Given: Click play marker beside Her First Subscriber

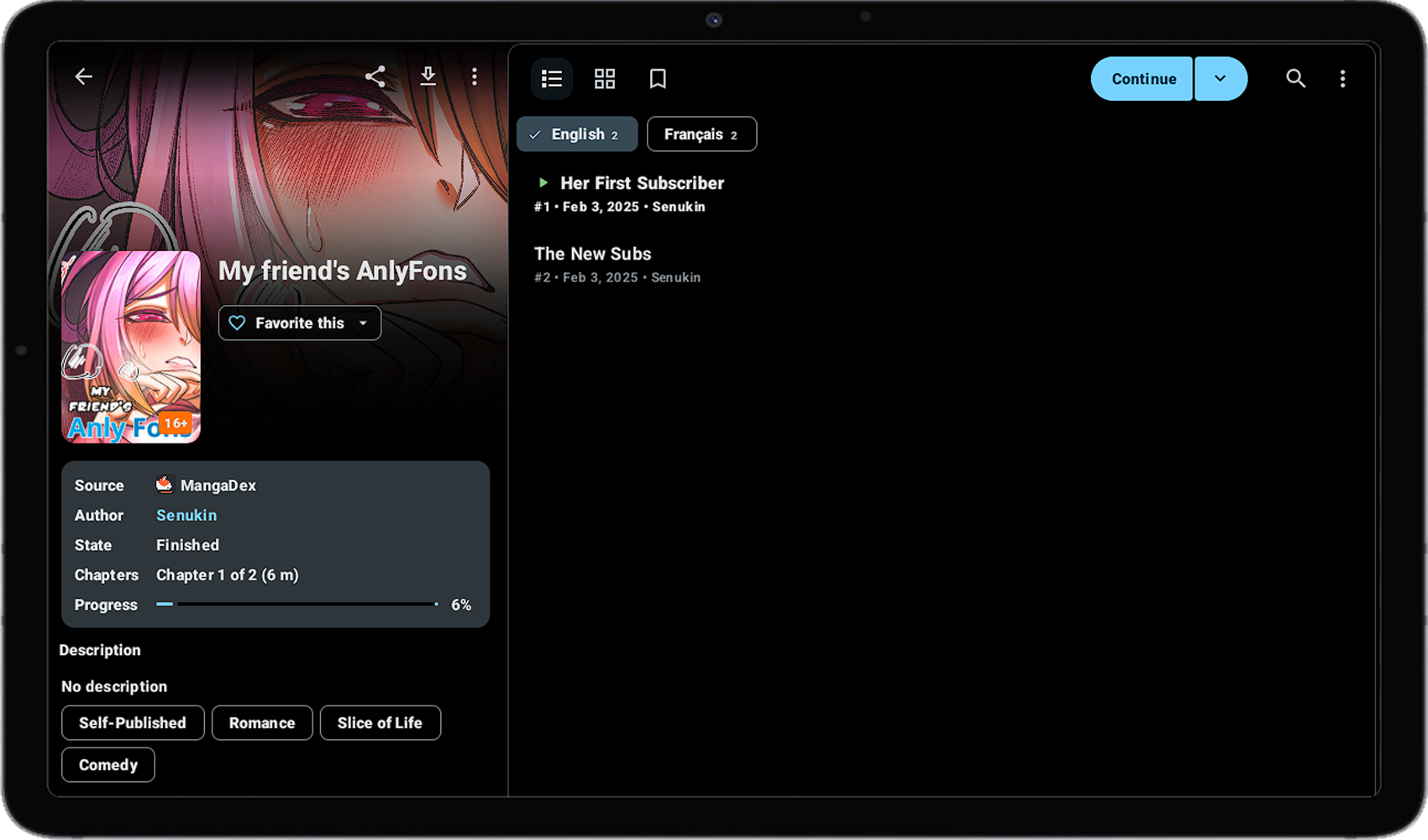Looking at the screenshot, I should tap(543, 182).
